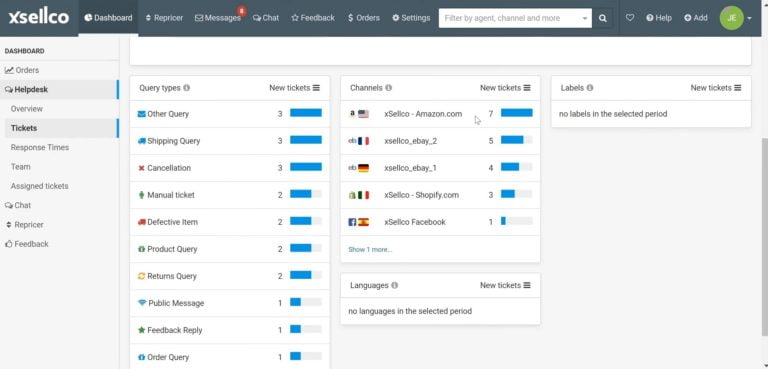Viewport: 768px width, 369px height.
Task: Open Assigned tickets in sidebar
Action: 40,186
